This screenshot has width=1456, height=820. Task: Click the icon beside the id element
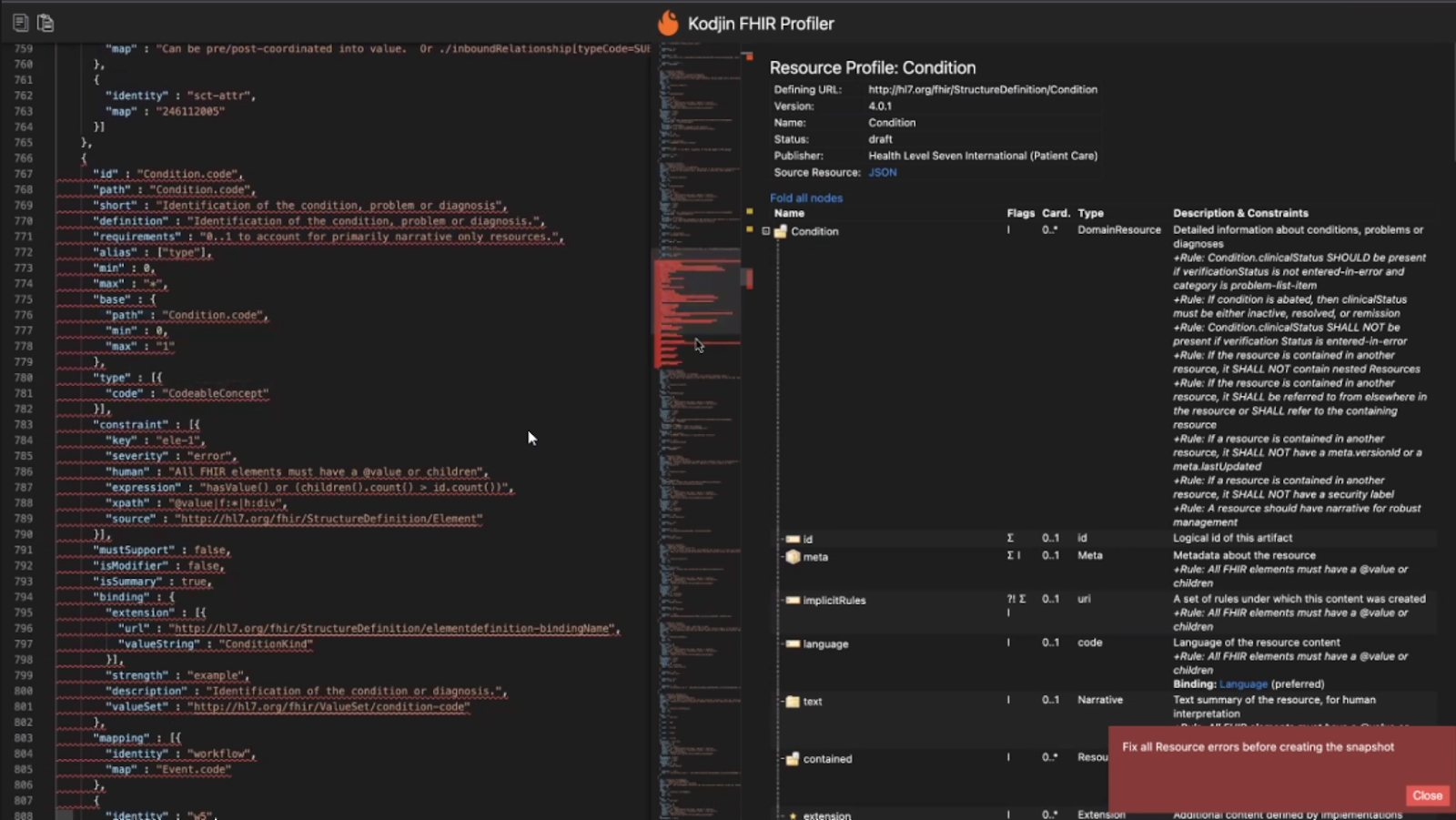pyautogui.click(x=793, y=539)
